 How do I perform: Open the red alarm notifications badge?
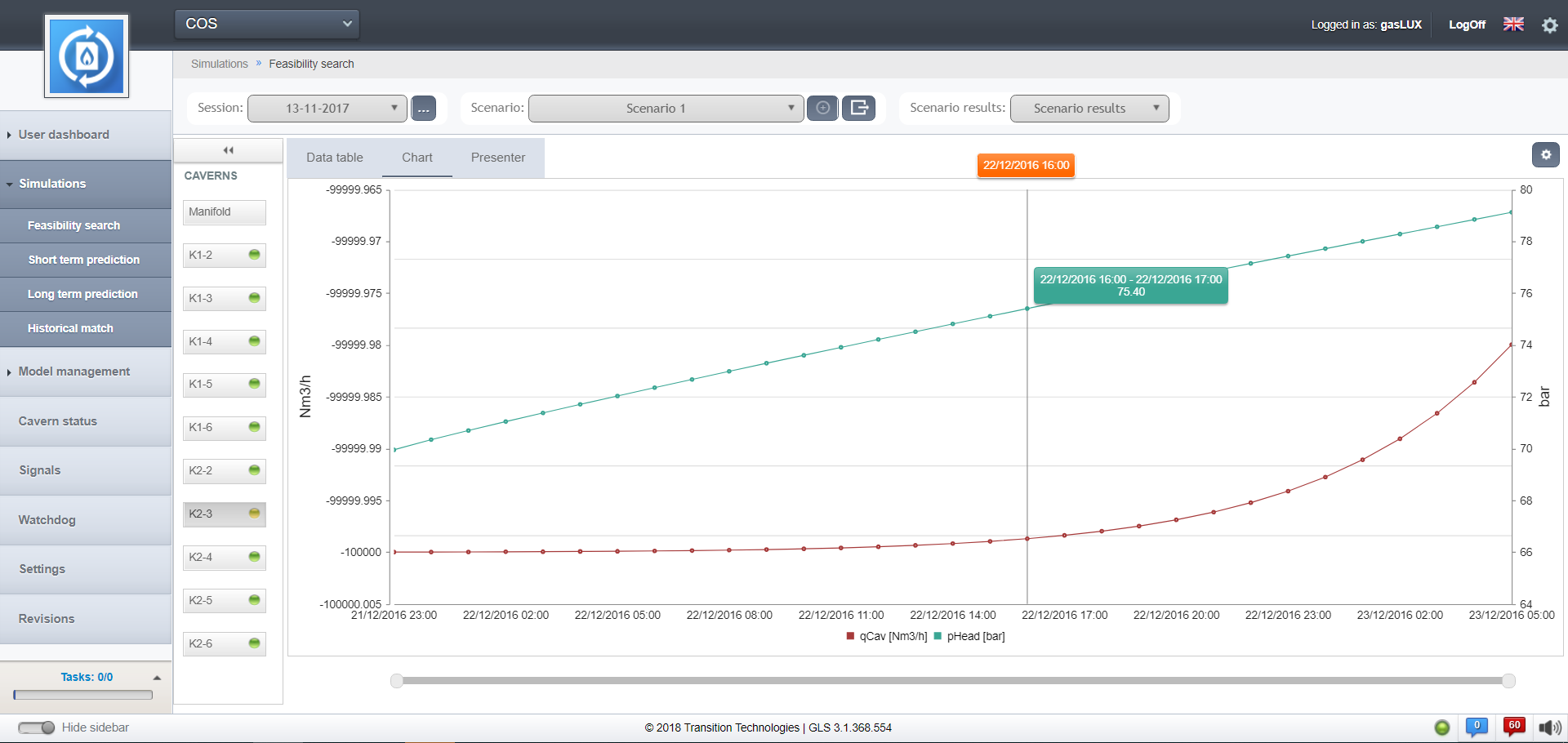1514,726
